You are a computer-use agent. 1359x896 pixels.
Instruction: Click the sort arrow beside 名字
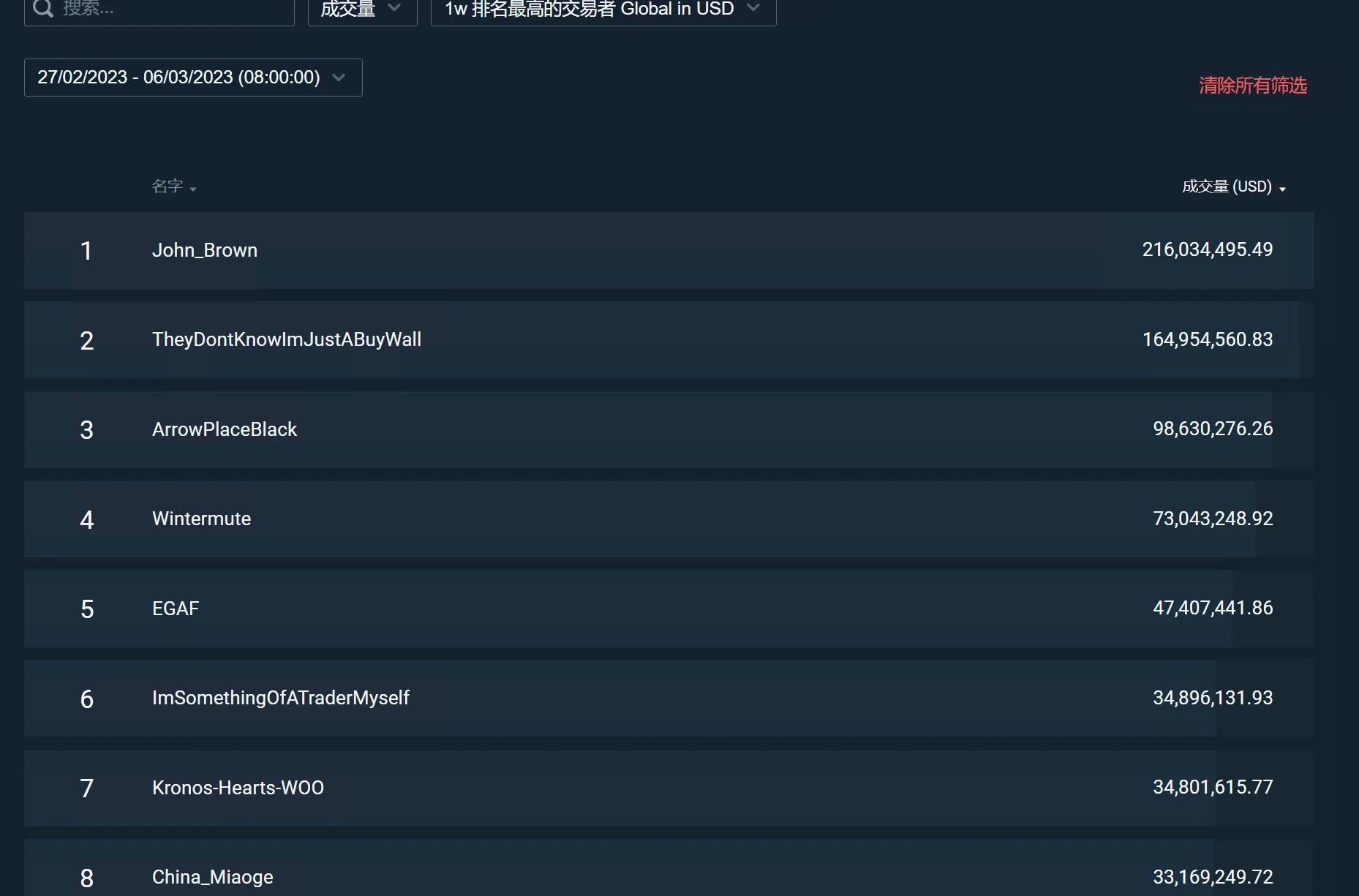[193, 189]
